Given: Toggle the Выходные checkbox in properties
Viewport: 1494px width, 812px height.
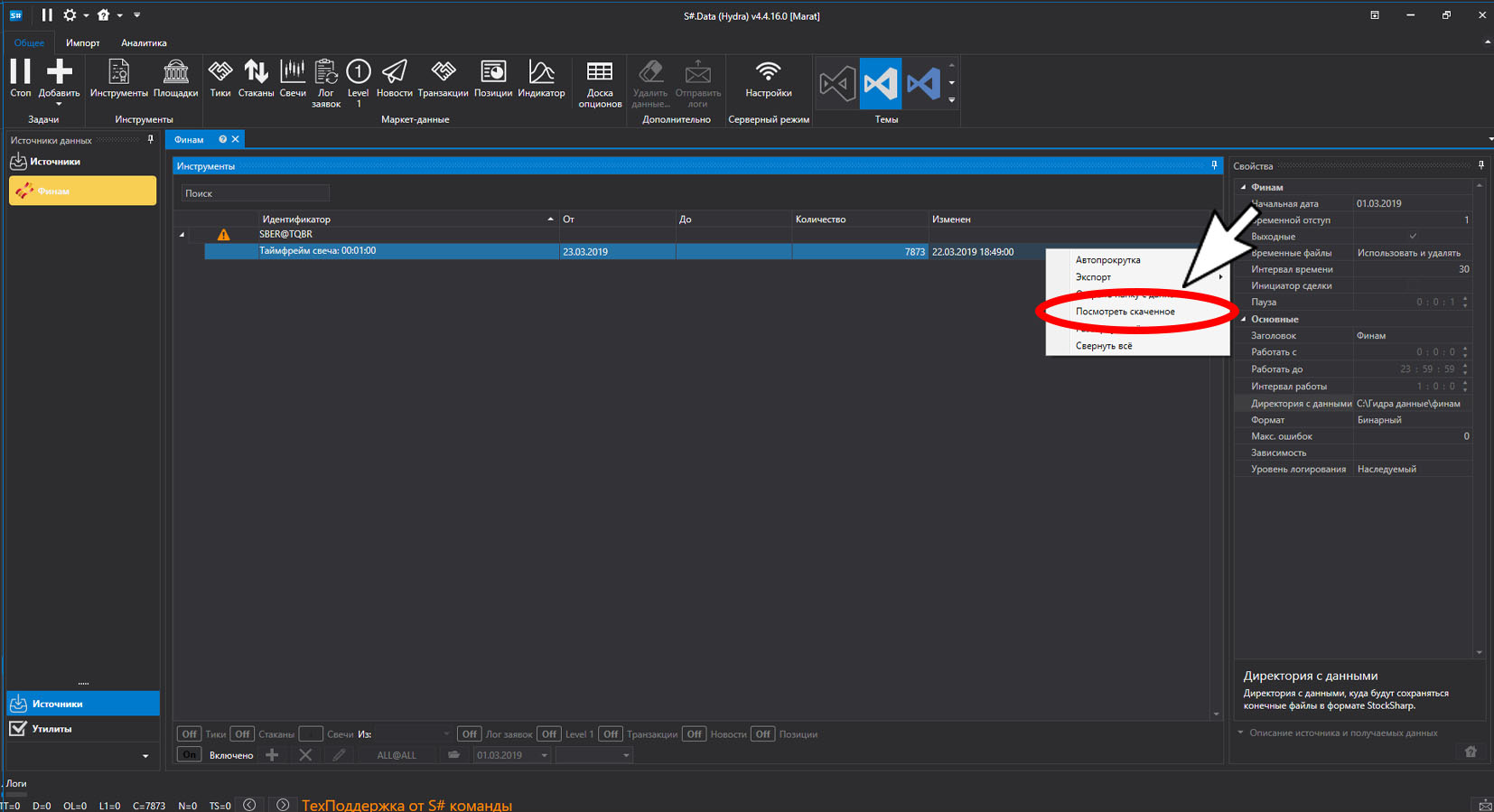Looking at the screenshot, I should 1413,237.
